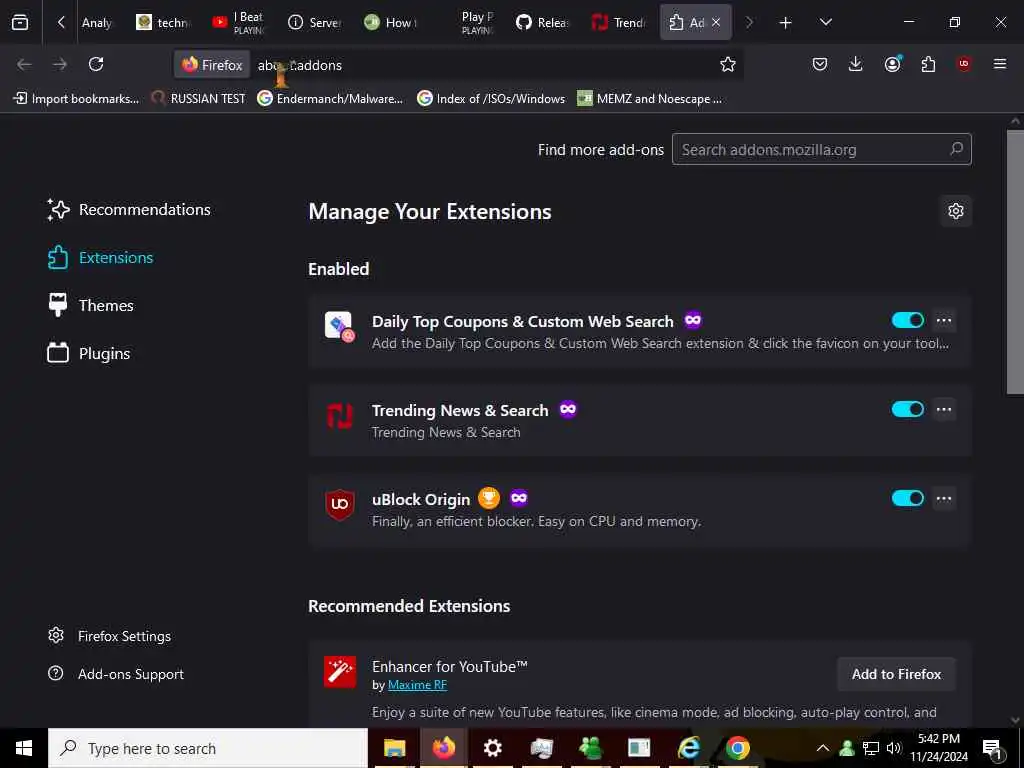Open Import bookmarks bookmark item
Image resolution: width=1024 pixels, height=768 pixels.
pos(76,99)
